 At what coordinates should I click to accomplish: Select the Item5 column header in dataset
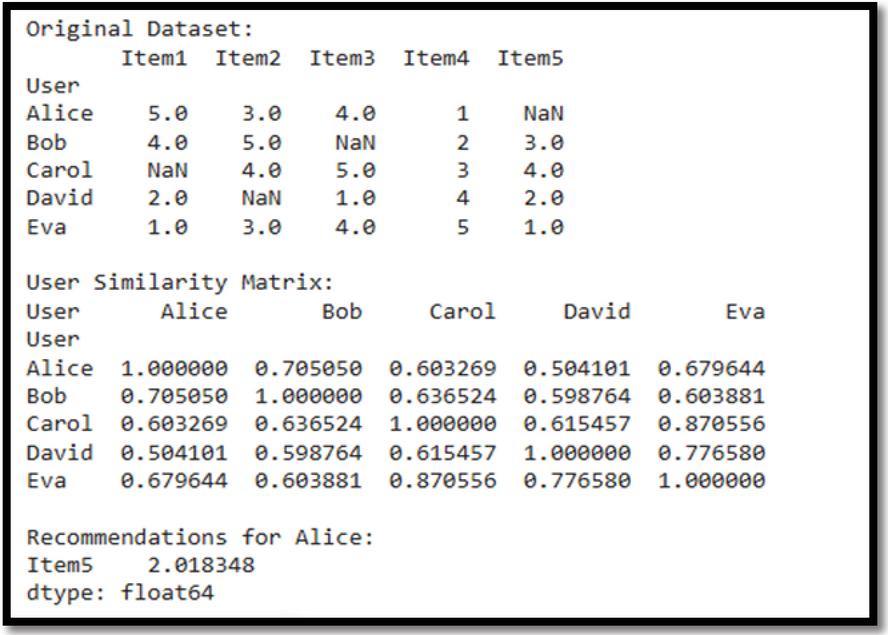[x=530, y=58]
